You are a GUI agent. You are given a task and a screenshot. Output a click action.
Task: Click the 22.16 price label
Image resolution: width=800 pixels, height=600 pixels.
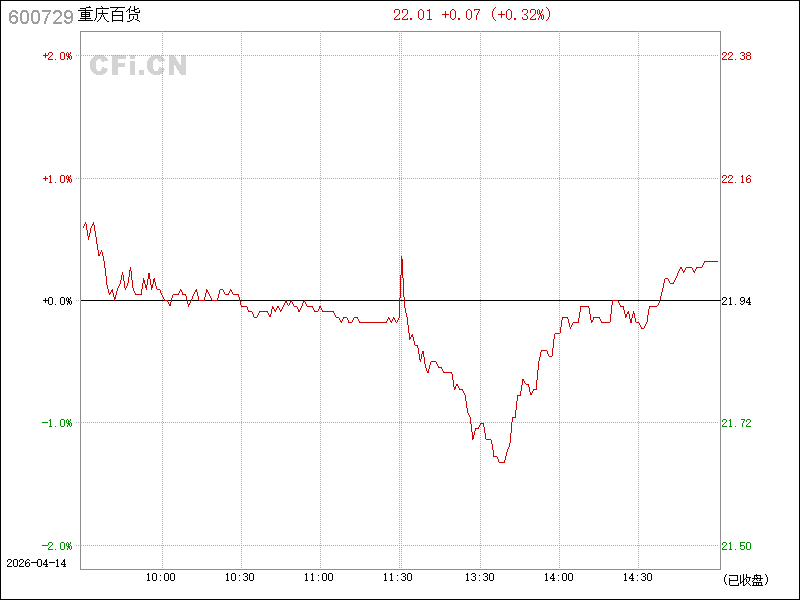(x=736, y=179)
